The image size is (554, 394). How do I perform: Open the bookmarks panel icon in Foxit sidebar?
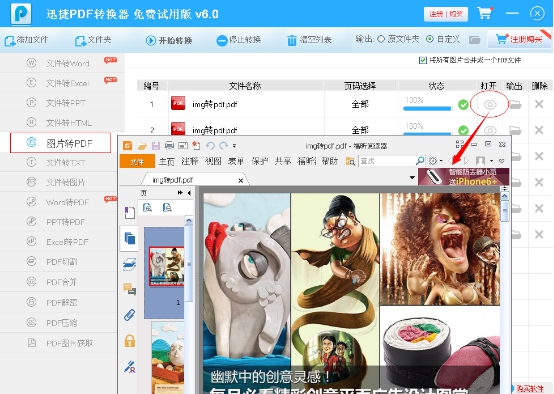pyautogui.click(x=129, y=212)
